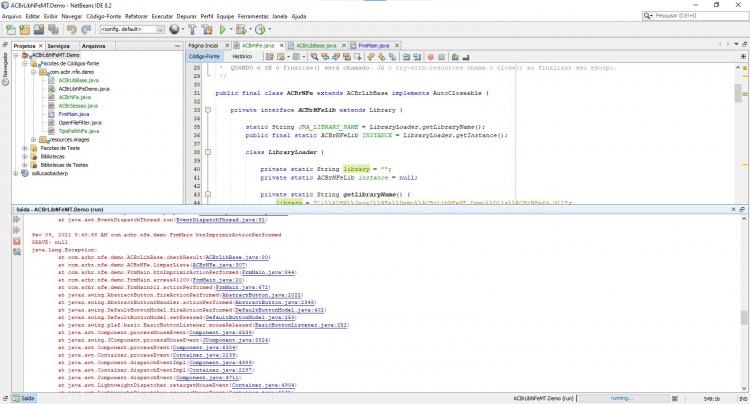Open the Ferramentas menu
The image size is (750, 404).
click(x=253, y=16)
